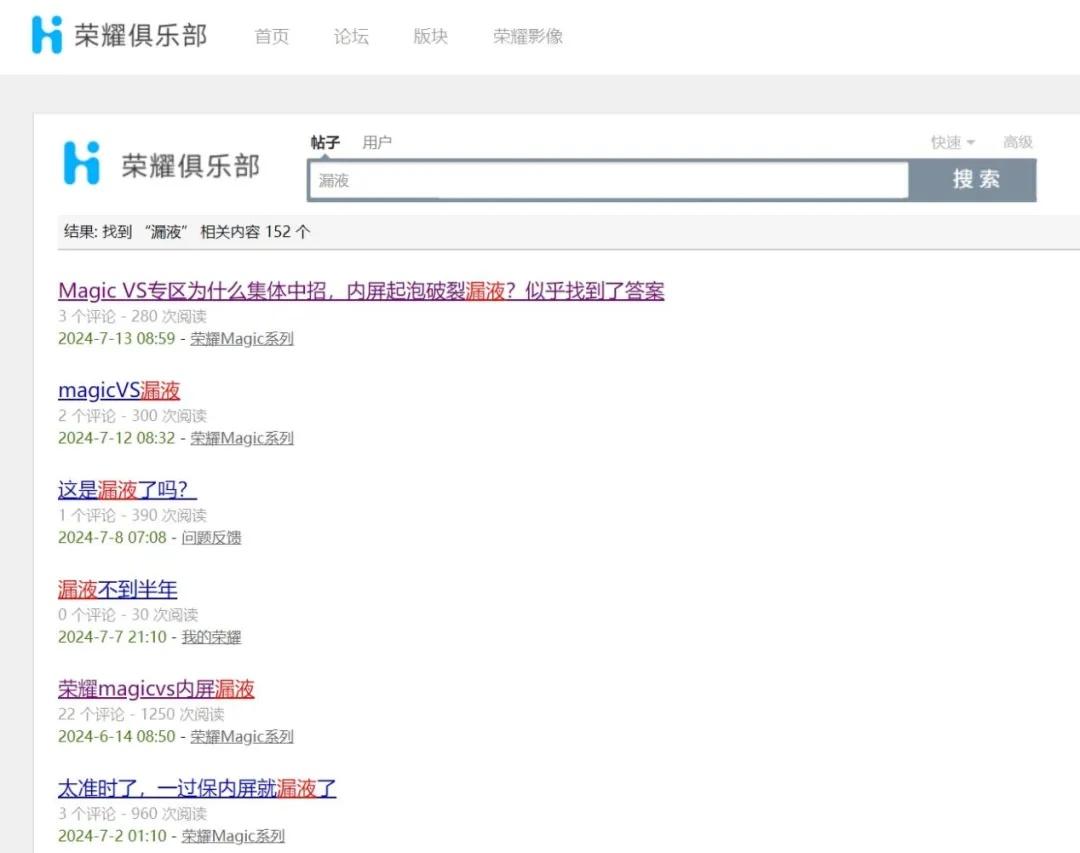Viewport: 1080px width, 853px height.
Task: Open the 这是漏液了吗? post
Action: click(x=127, y=490)
